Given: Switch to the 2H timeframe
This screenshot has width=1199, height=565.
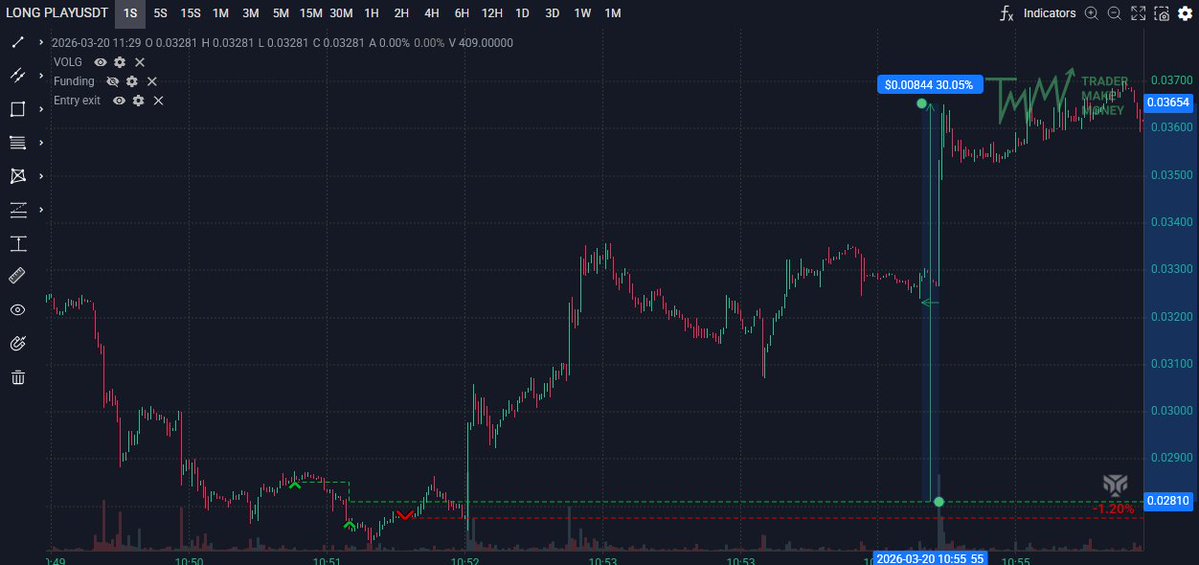Looking at the screenshot, I should pos(401,13).
